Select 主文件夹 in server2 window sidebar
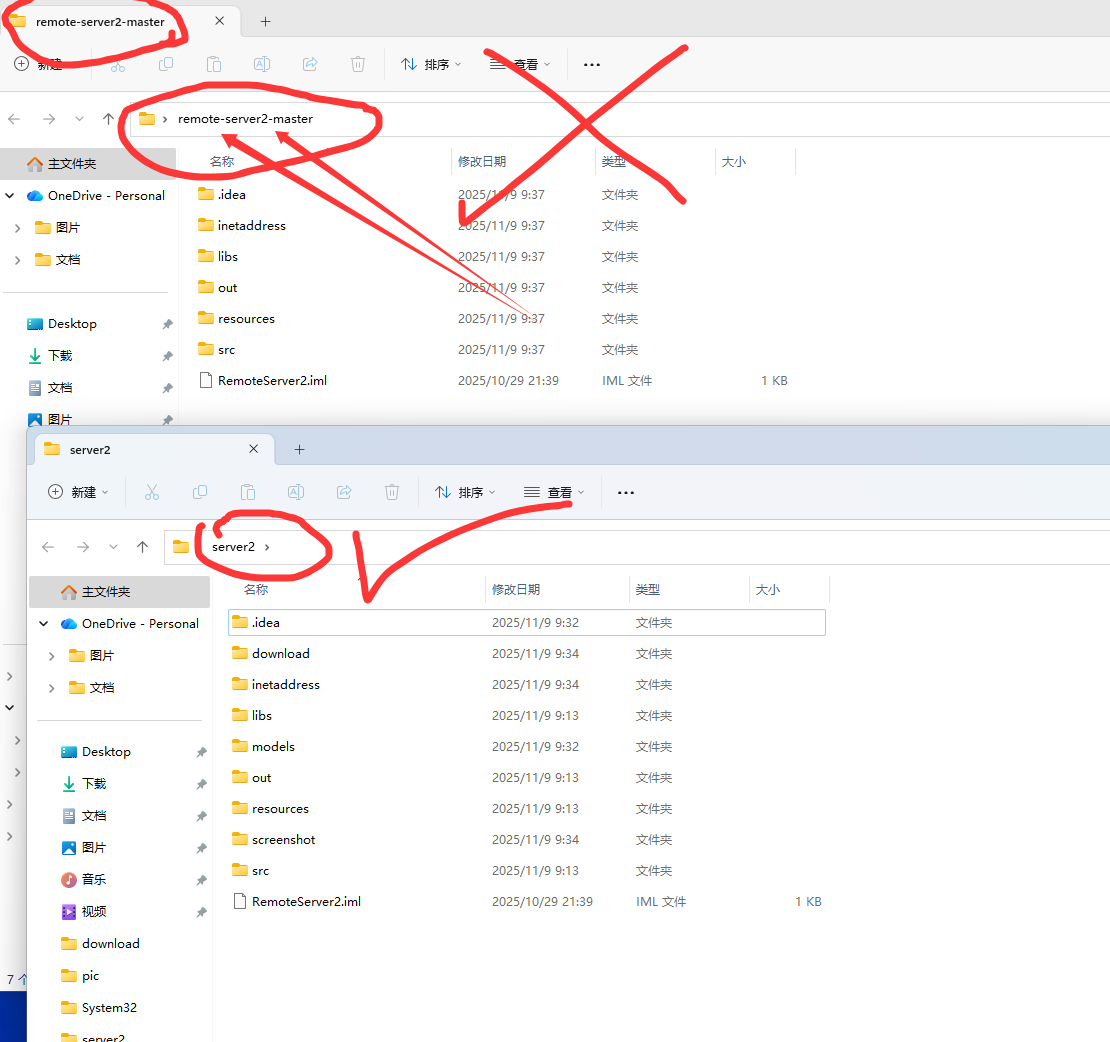The width and height of the screenshot is (1110, 1042). coord(120,592)
